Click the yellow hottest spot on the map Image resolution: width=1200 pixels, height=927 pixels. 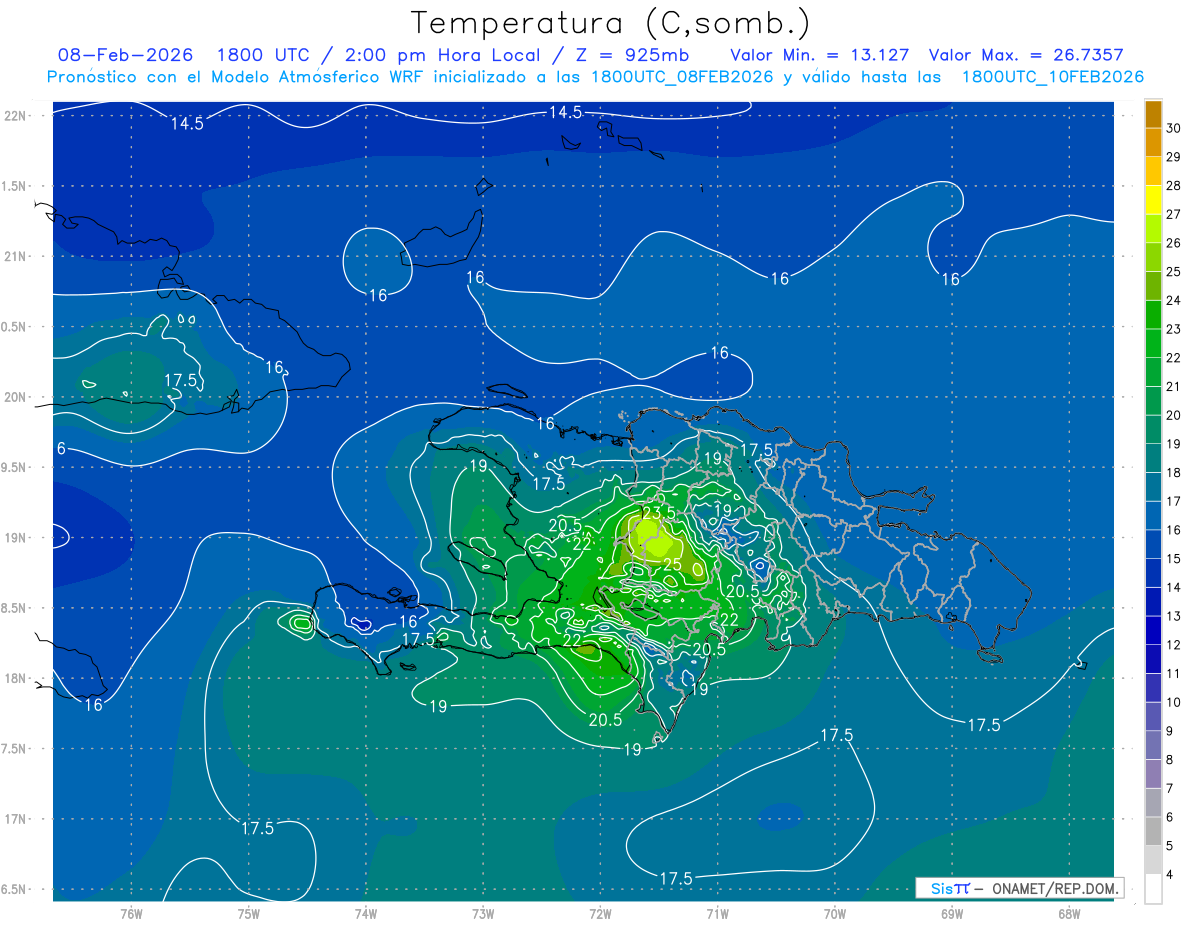660,544
